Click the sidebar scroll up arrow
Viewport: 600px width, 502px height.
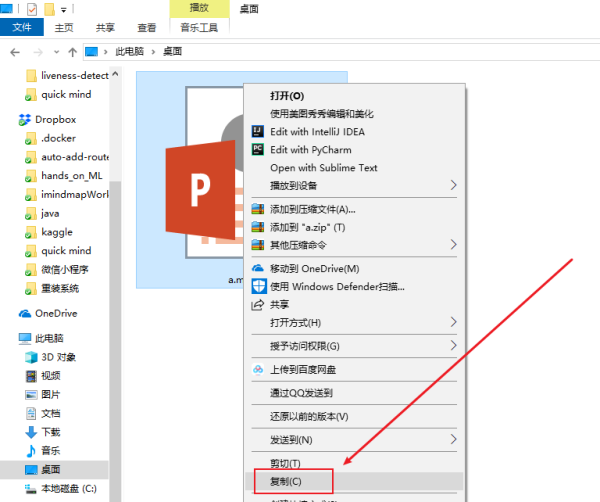115,74
